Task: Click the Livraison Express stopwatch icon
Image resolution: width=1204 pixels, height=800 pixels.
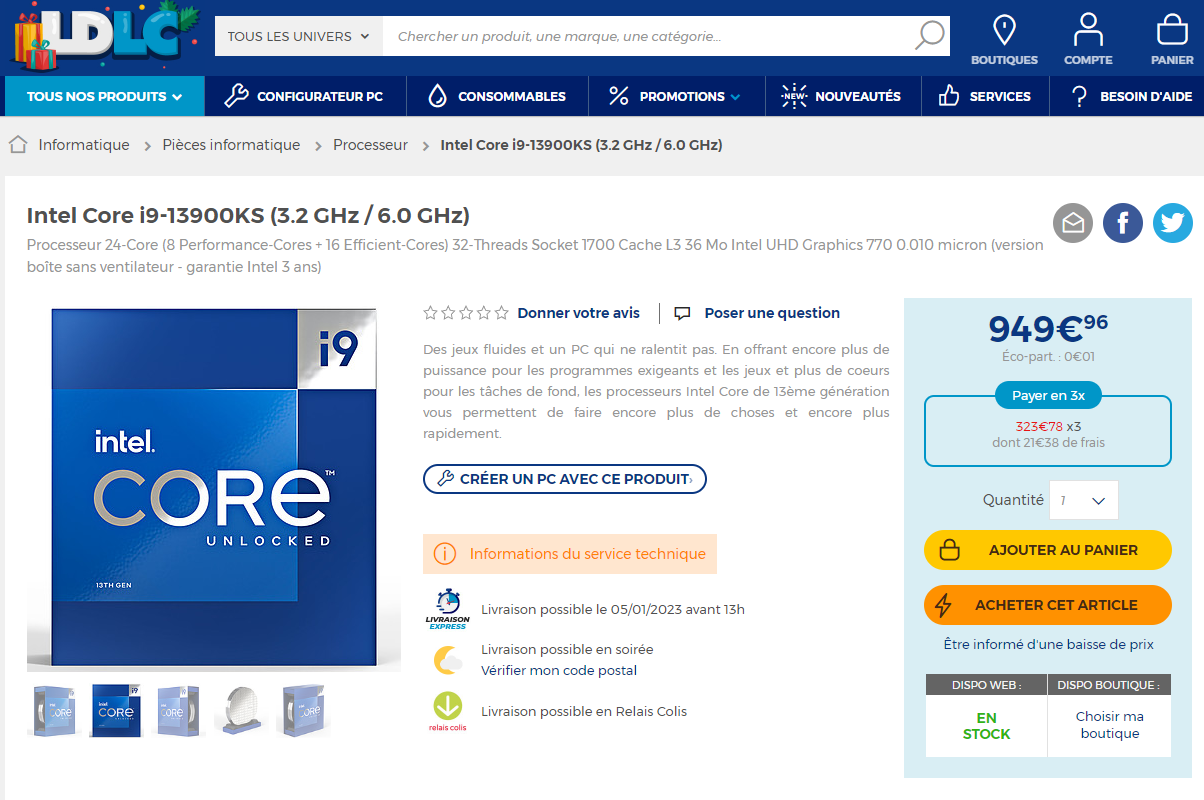Action: pyautogui.click(x=448, y=609)
